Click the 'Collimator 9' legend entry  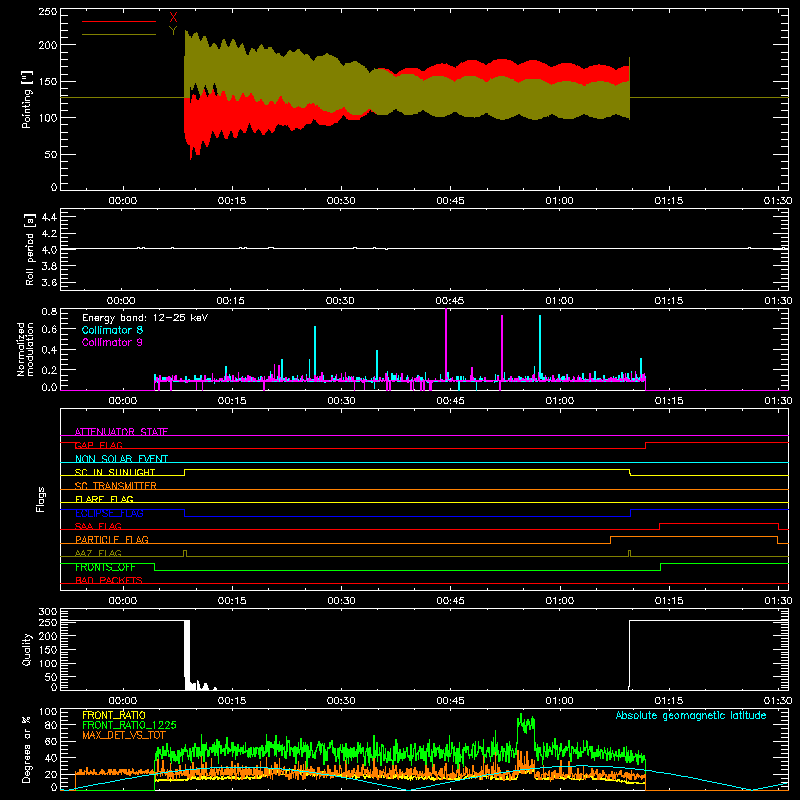pyautogui.click(x=112, y=342)
